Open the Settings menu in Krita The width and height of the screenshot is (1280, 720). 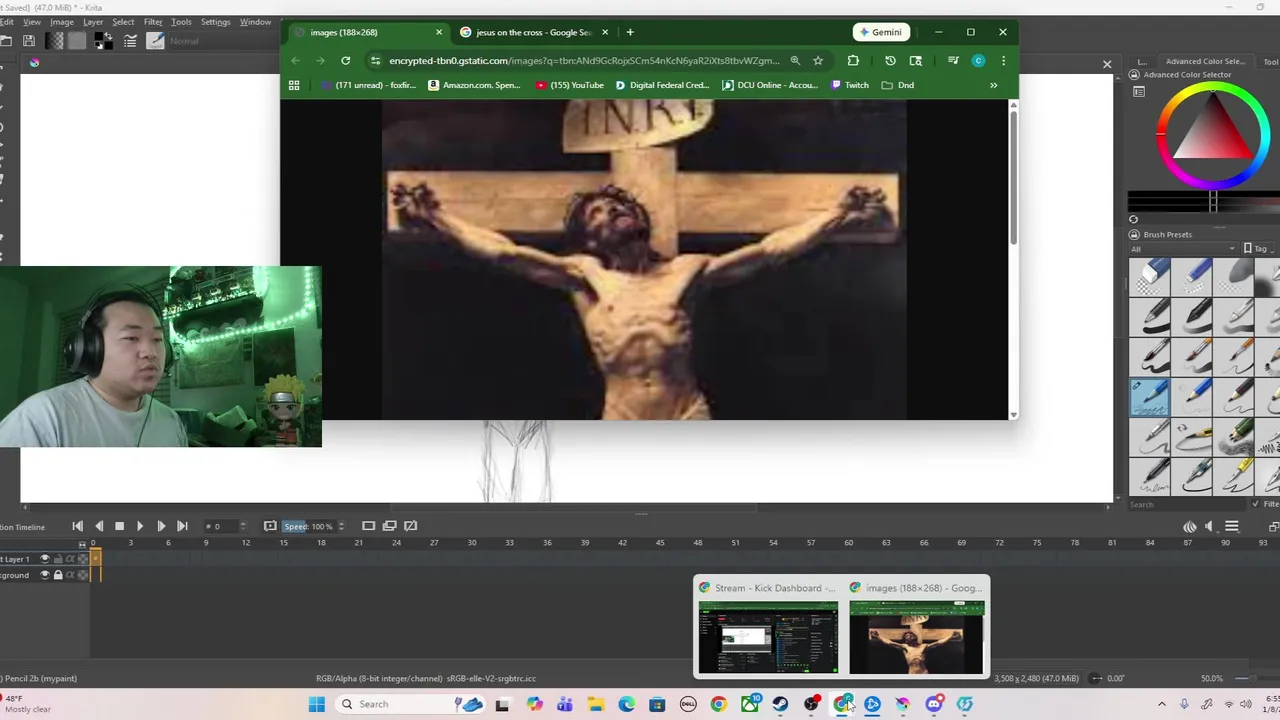(x=215, y=22)
